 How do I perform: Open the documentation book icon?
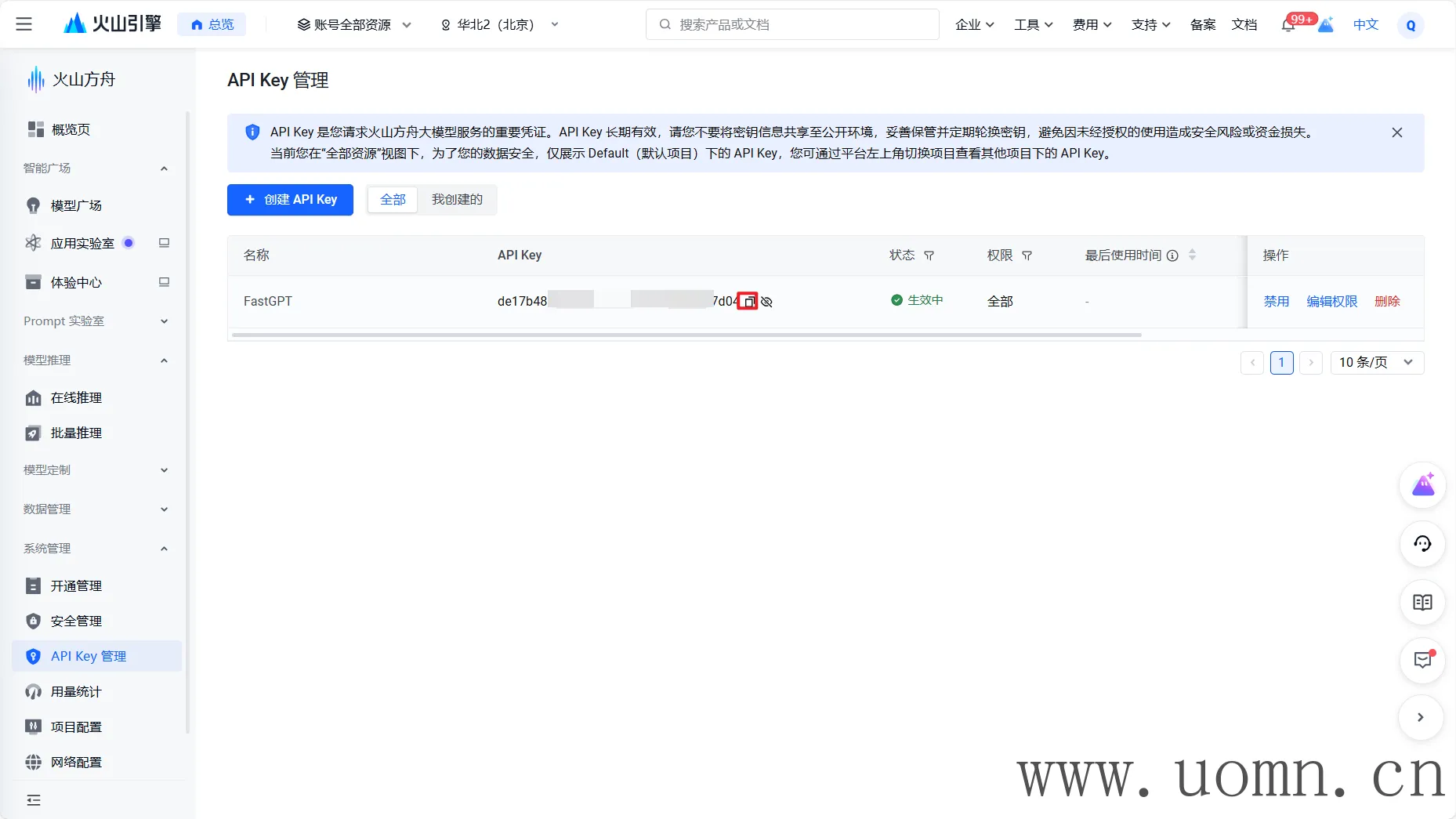tap(1422, 603)
